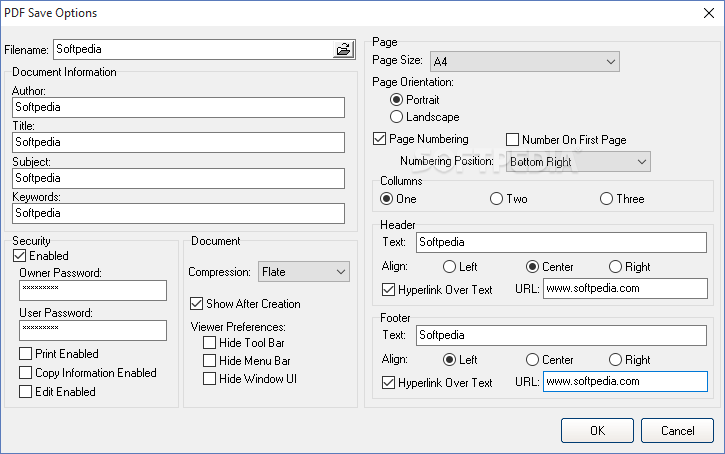Image resolution: width=725 pixels, height=454 pixels.
Task: Click the Header Text input field
Action: tap(561, 242)
